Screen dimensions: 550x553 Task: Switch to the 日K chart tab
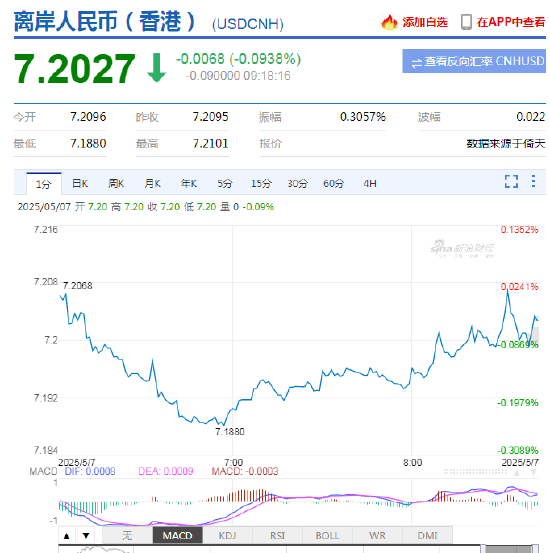(80, 183)
